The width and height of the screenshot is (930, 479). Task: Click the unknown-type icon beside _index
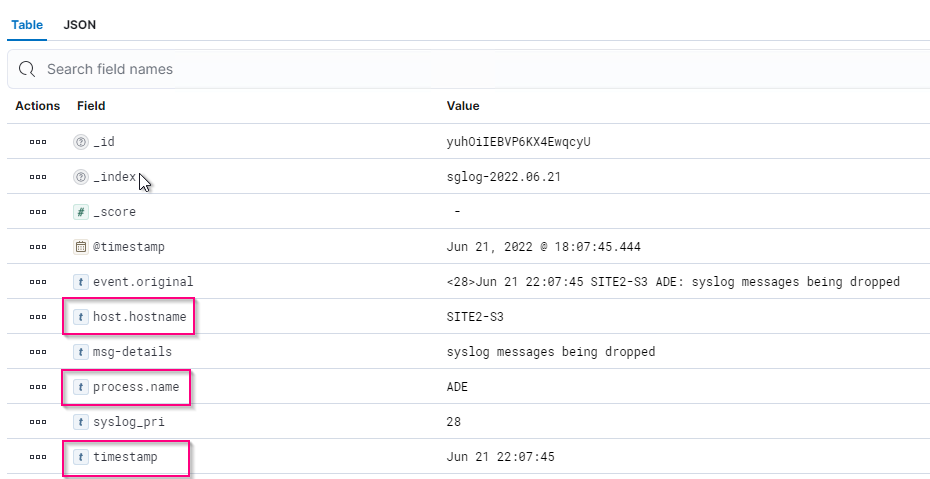point(81,177)
